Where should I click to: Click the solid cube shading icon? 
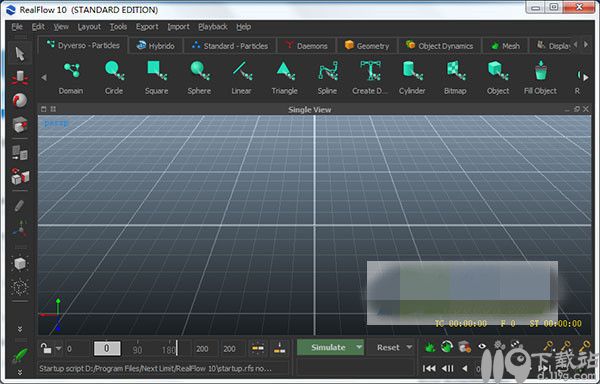pos(20,264)
